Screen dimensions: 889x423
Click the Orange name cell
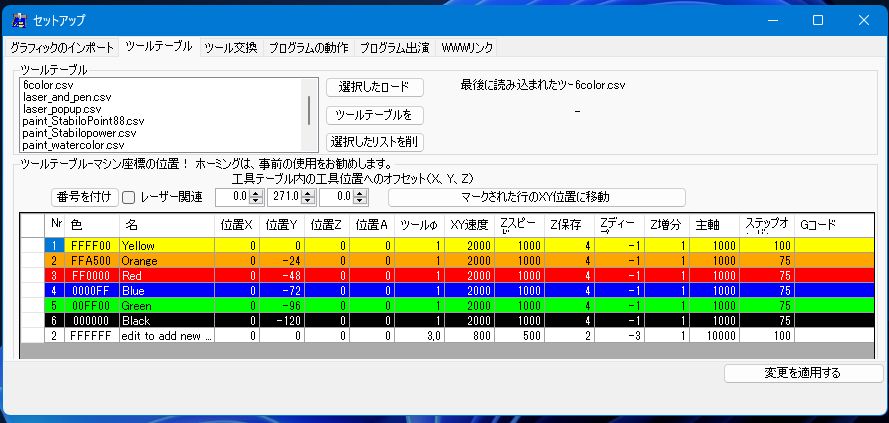(167, 261)
